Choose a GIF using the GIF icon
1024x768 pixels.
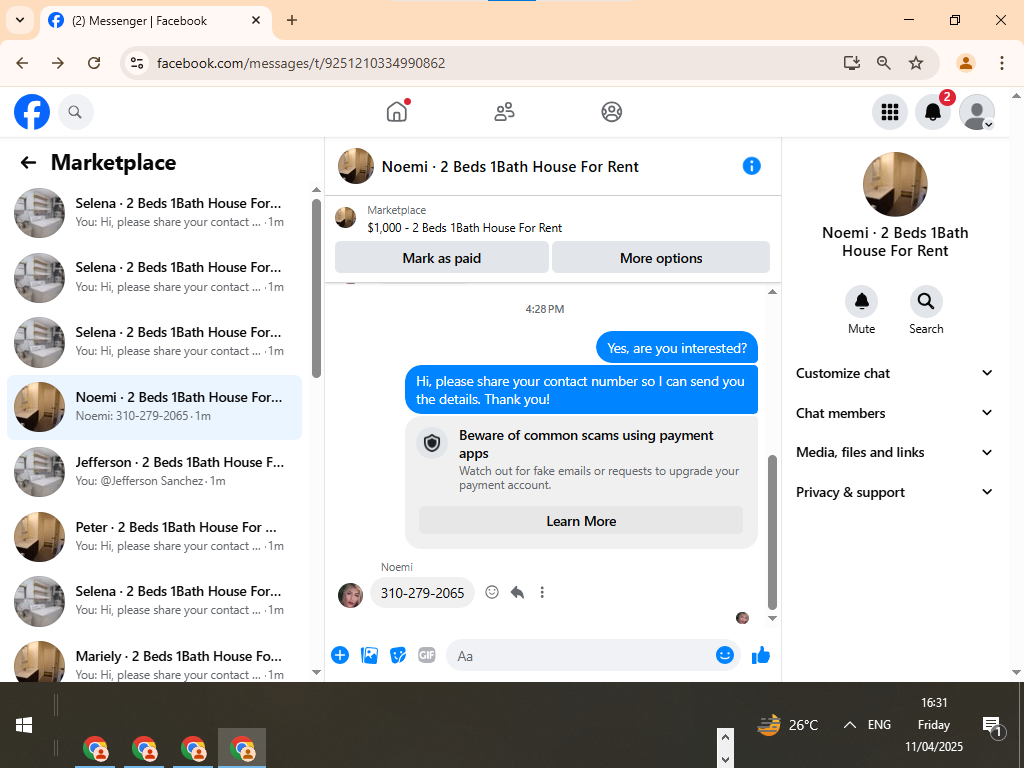[x=426, y=655]
